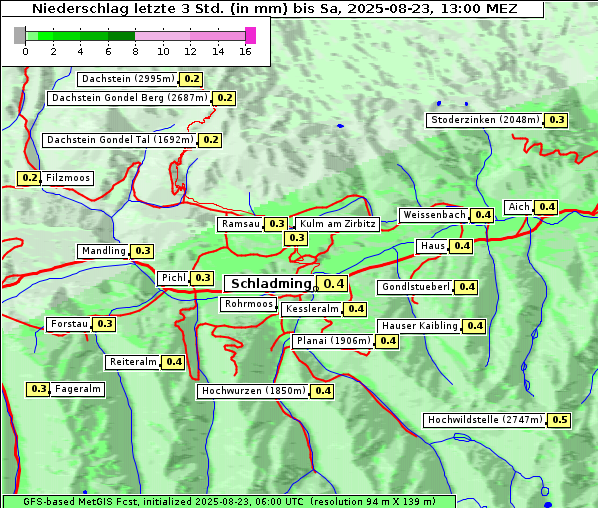Select the Planai (1906m) label
The height and width of the screenshot is (508, 598).
click(334, 341)
